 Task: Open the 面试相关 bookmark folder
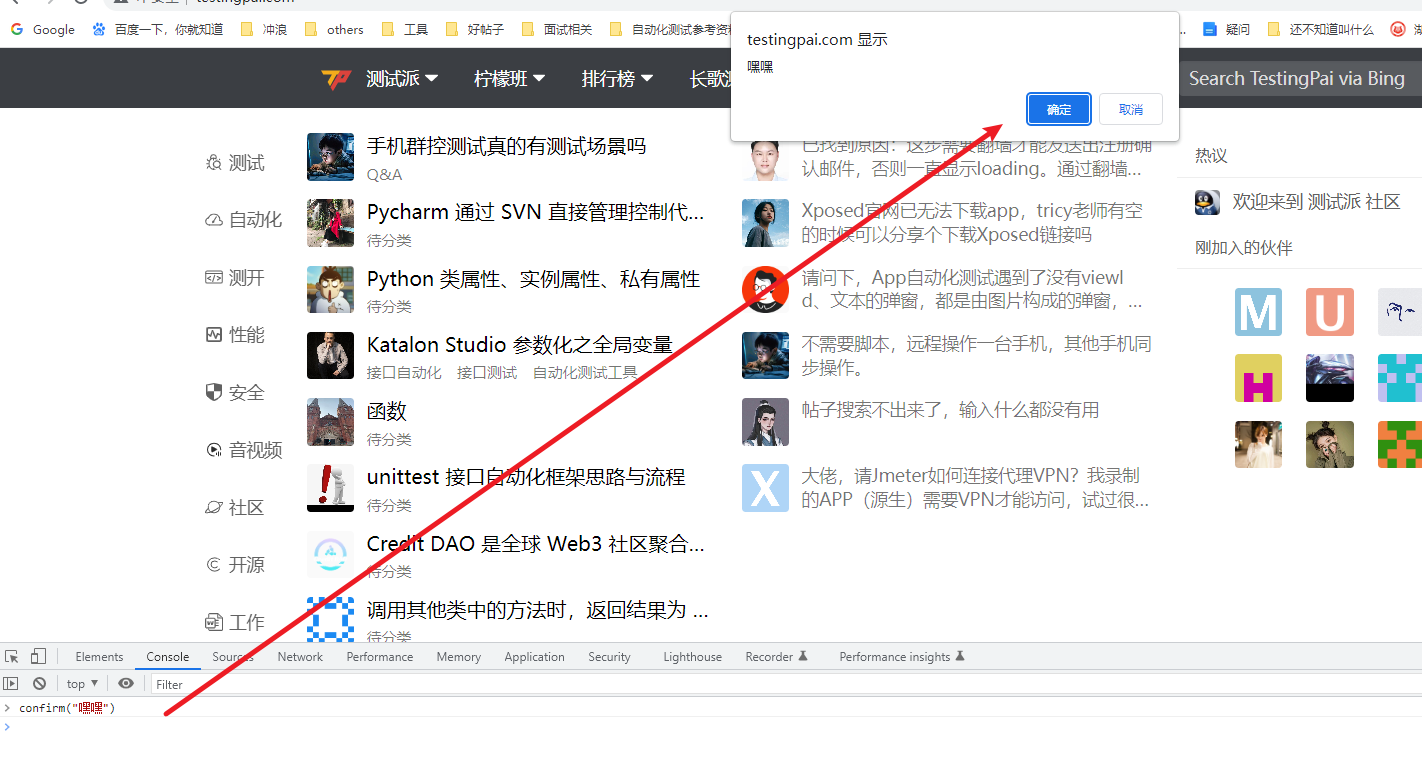(557, 30)
